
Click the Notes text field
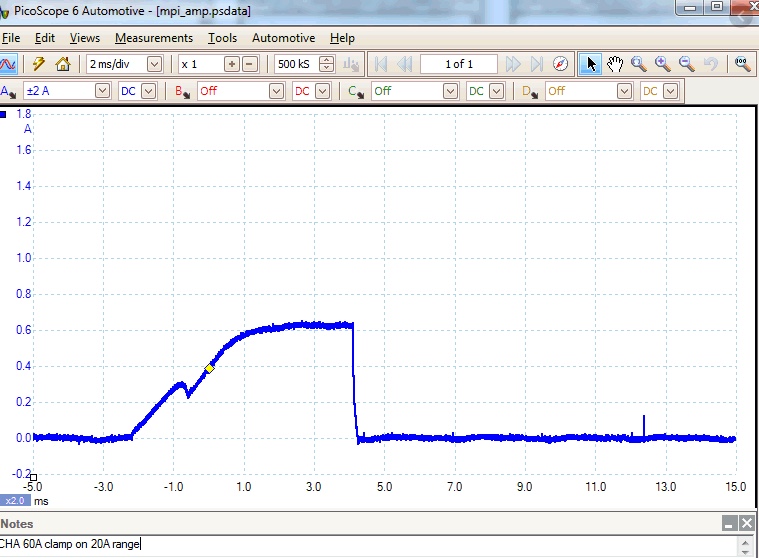tap(370, 544)
